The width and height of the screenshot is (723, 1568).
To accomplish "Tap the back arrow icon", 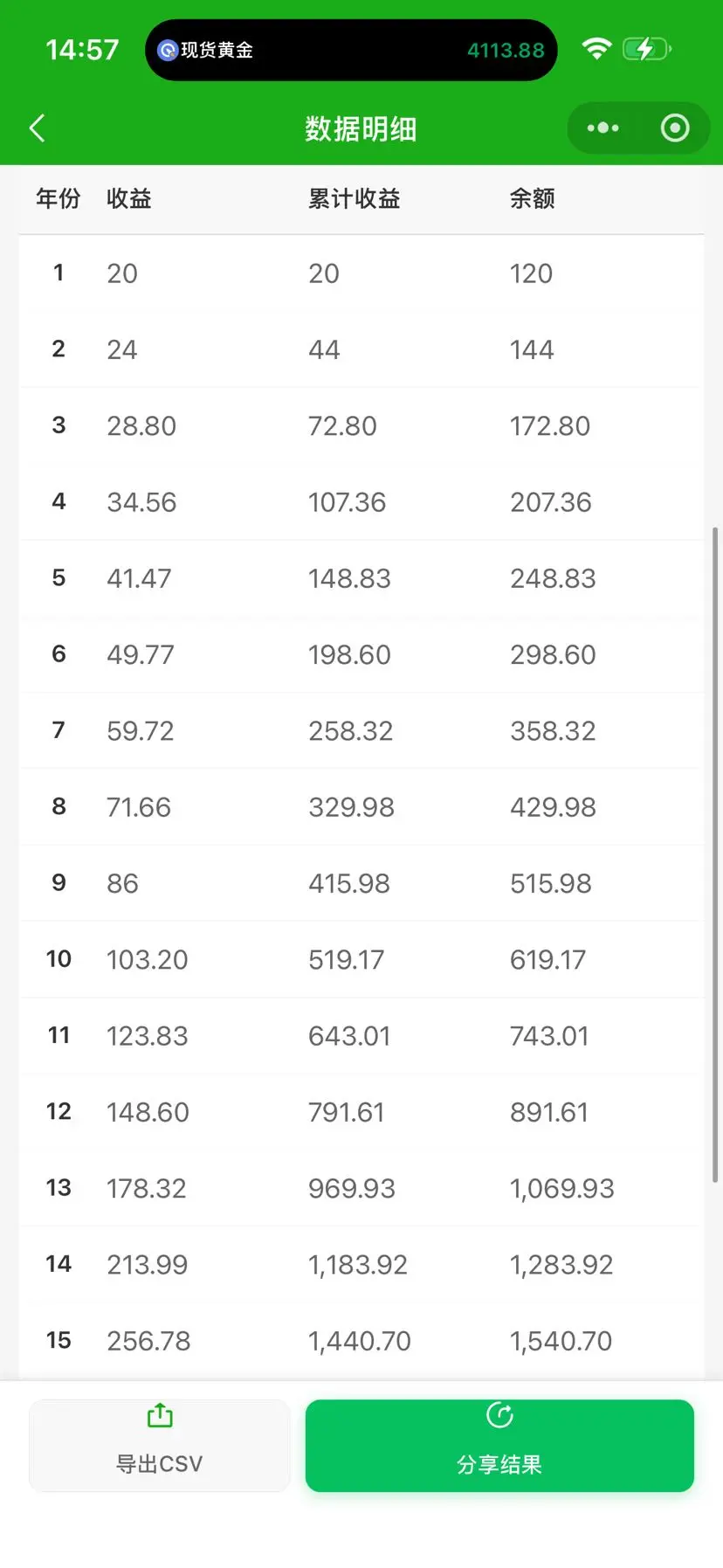I will (x=37, y=128).
